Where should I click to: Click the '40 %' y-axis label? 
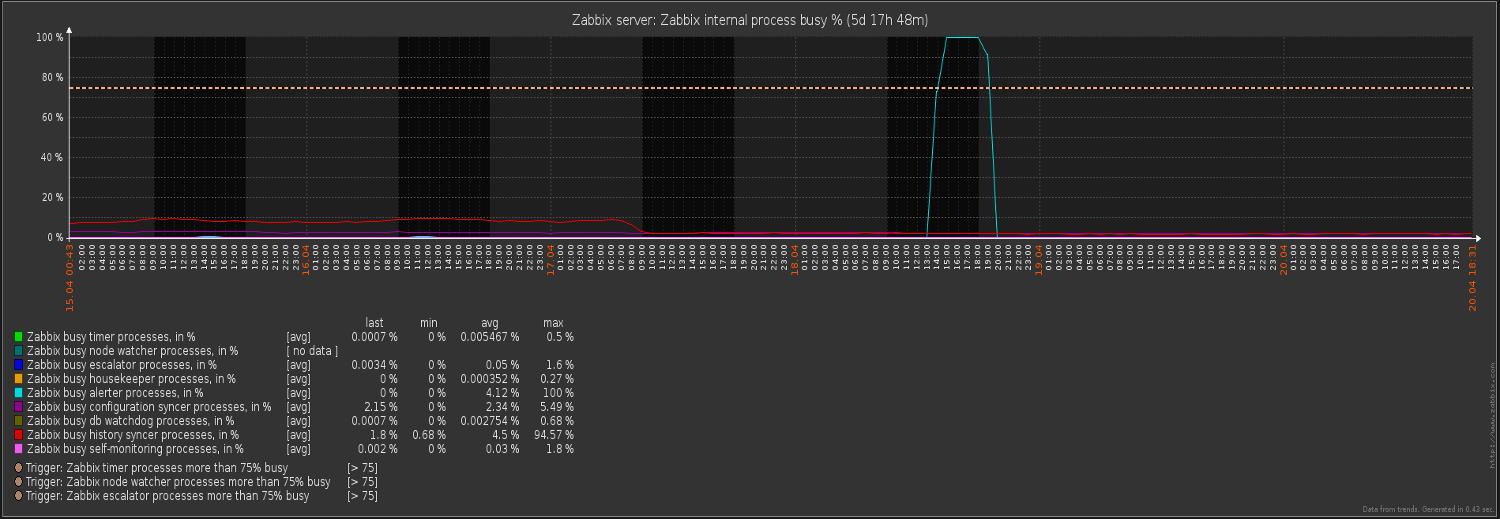point(50,157)
